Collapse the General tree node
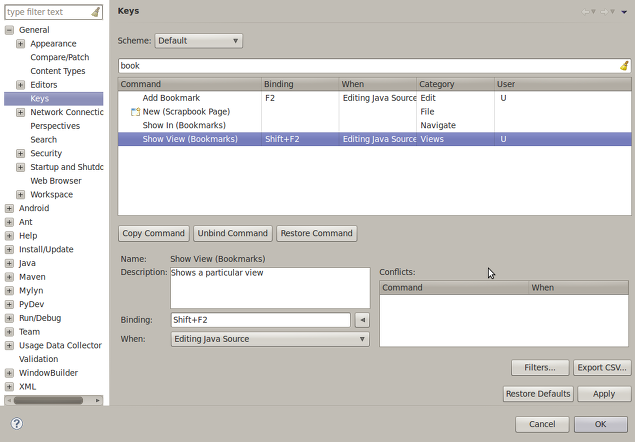This screenshot has width=635, height=442. coord(9,30)
